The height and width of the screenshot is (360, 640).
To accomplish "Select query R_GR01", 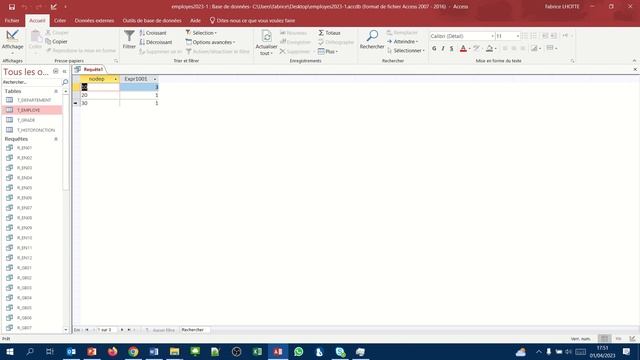I will pyautogui.click(x=24, y=268).
